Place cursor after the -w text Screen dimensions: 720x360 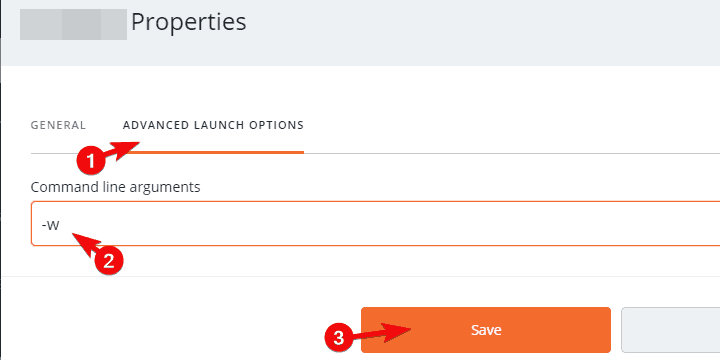point(61,225)
